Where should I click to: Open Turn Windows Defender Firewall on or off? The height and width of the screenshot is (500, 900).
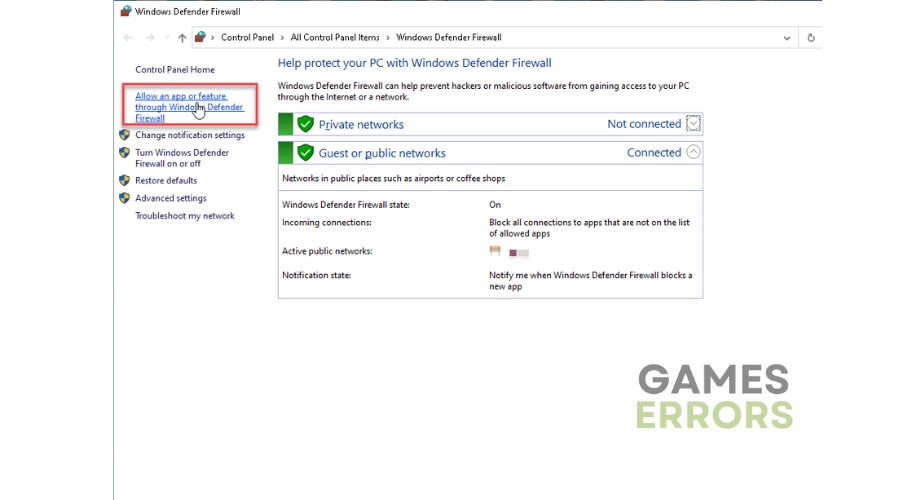point(182,158)
